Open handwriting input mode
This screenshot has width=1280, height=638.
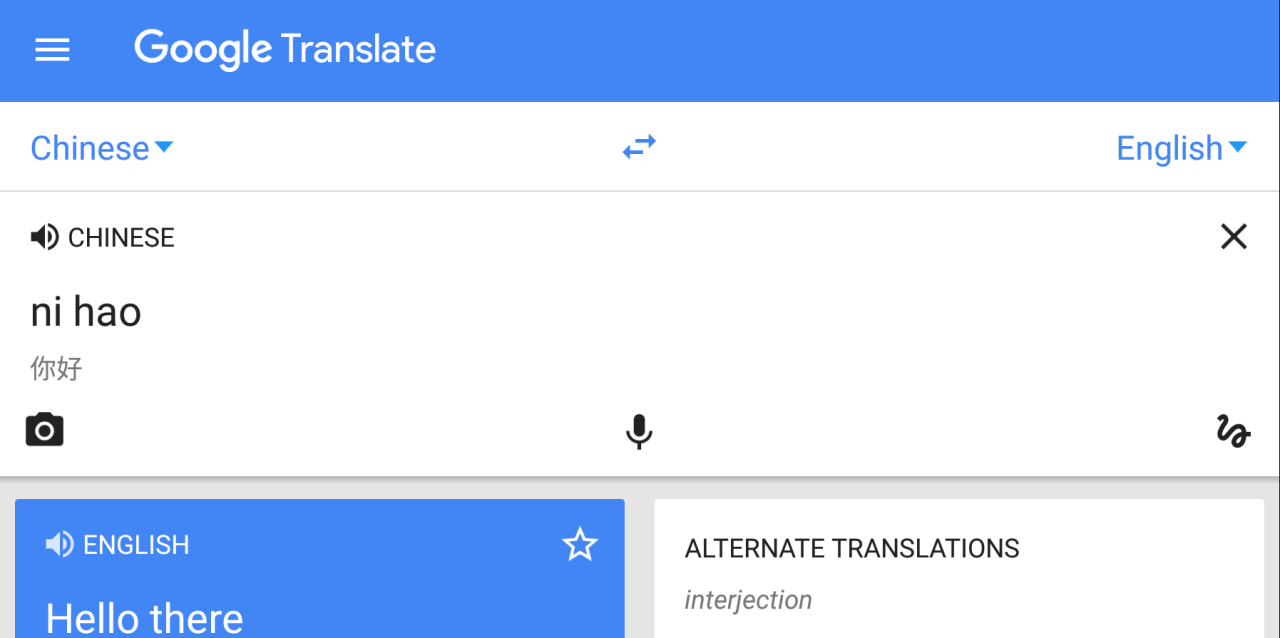click(x=1233, y=431)
